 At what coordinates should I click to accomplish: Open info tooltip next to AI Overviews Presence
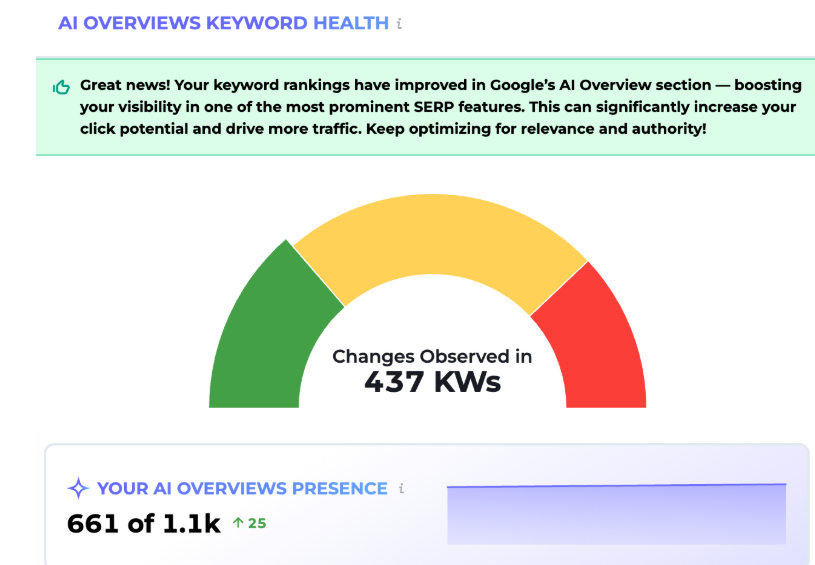click(x=401, y=489)
